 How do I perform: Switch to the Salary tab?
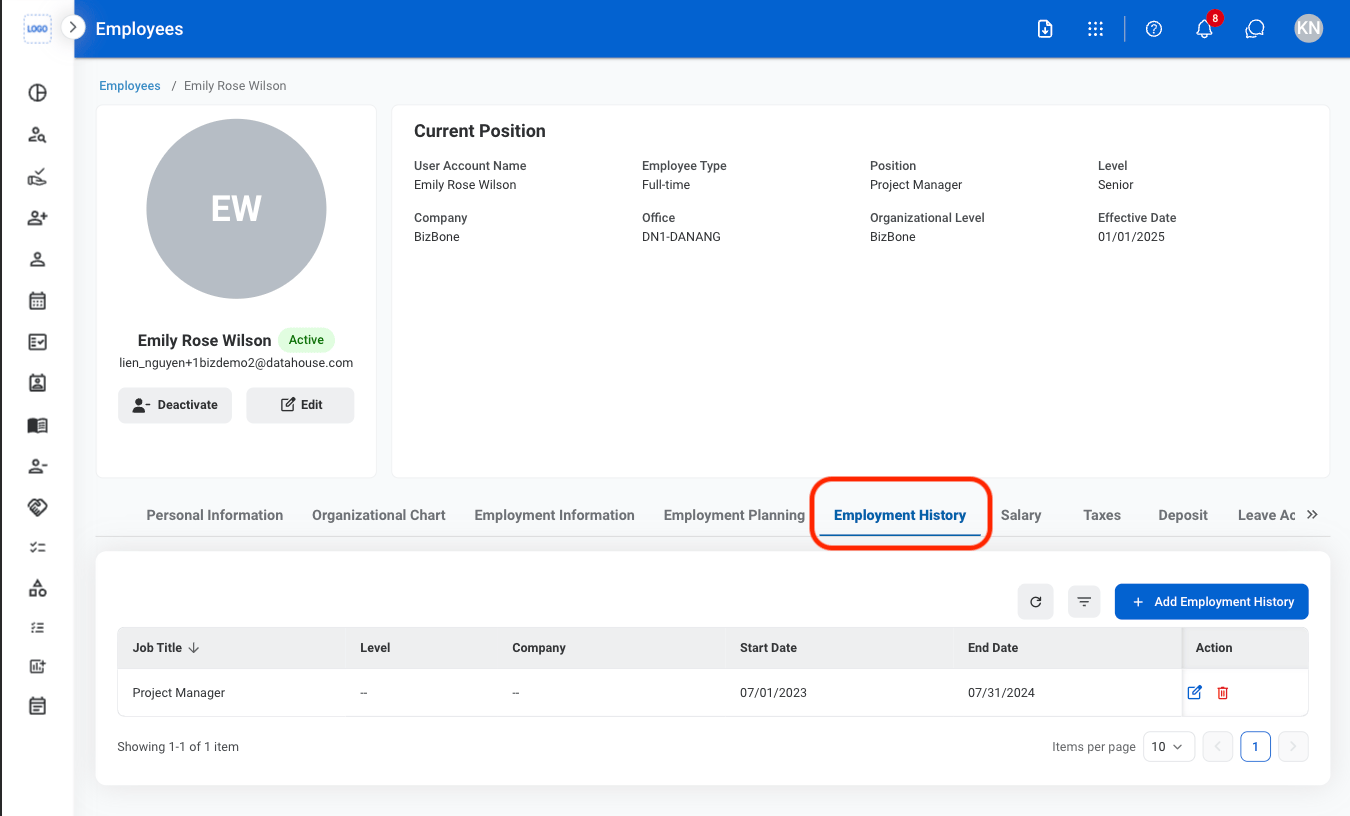click(1021, 515)
